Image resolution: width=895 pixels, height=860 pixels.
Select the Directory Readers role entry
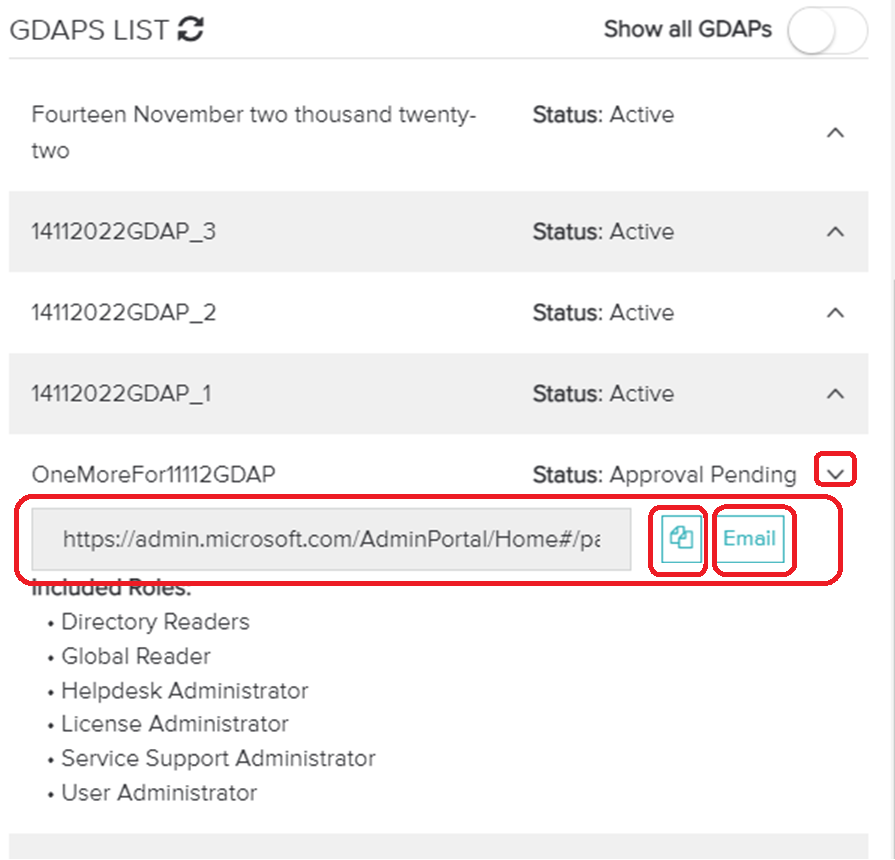tap(155, 622)
